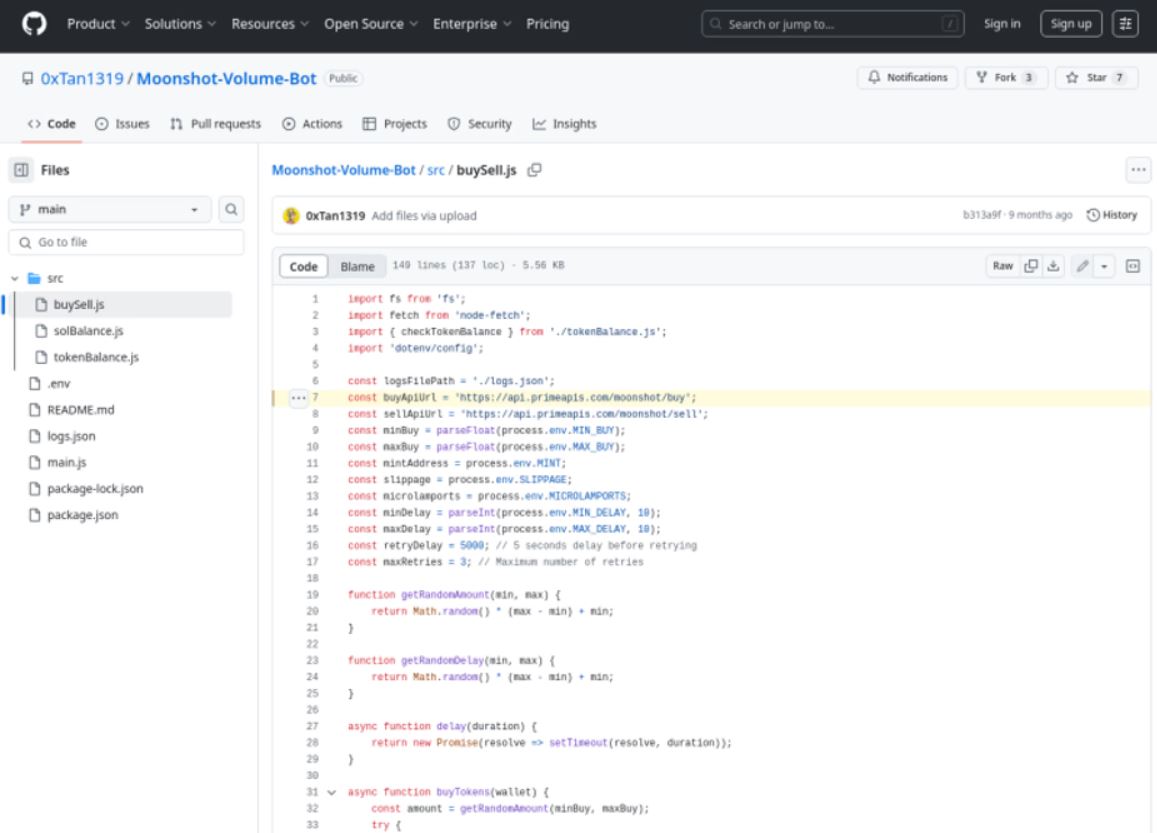
Task: Open the symbols panel icon
Action: (x=1133, y=266)
